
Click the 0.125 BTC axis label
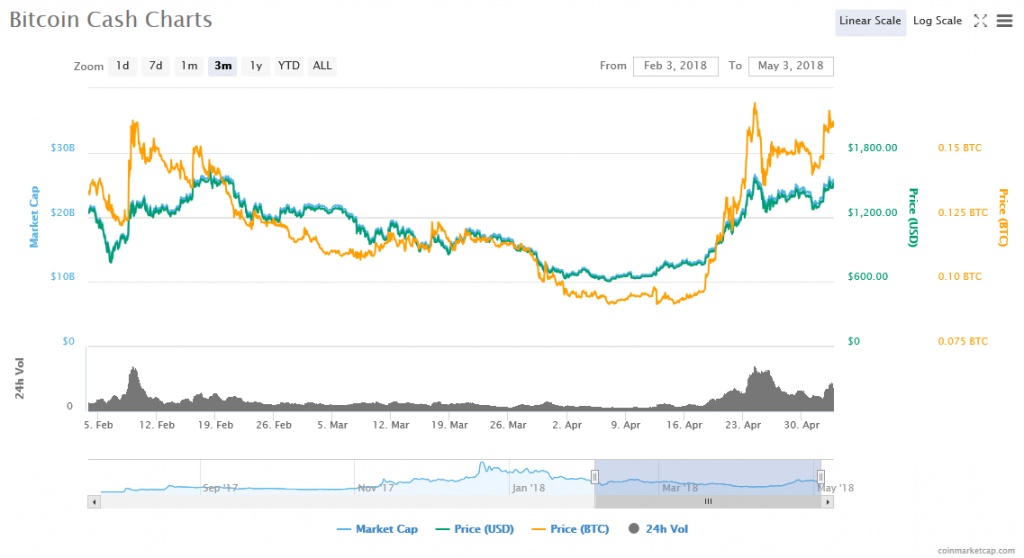coord(963,213)
